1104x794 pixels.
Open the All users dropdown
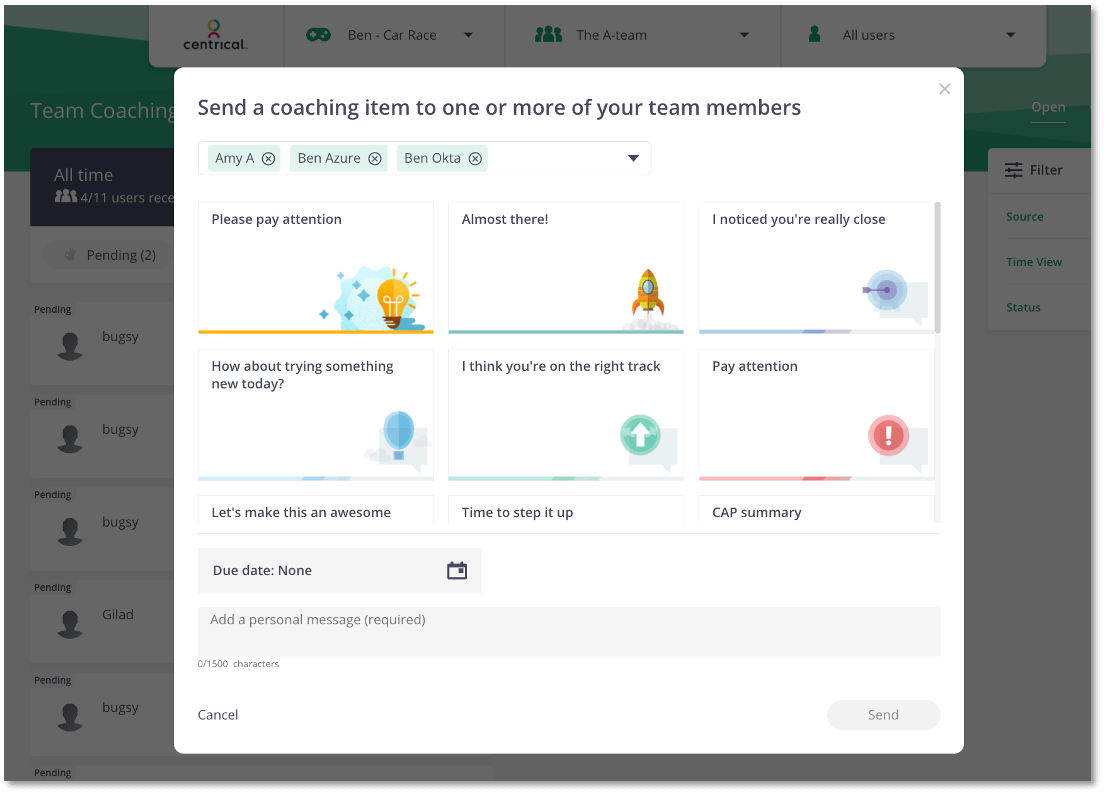(x=1011, y=35)
